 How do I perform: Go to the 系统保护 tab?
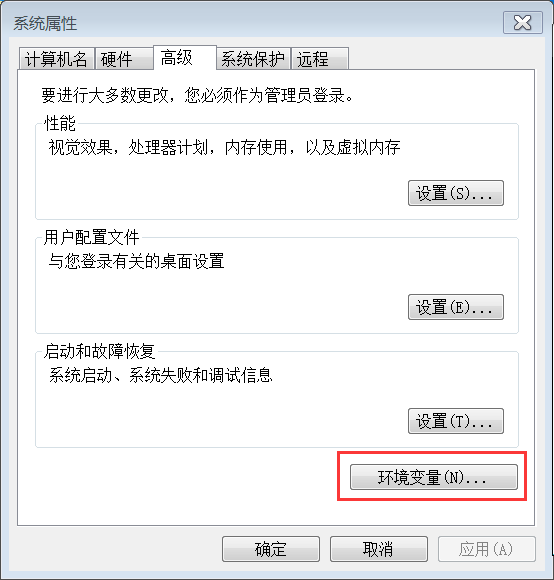253,59
